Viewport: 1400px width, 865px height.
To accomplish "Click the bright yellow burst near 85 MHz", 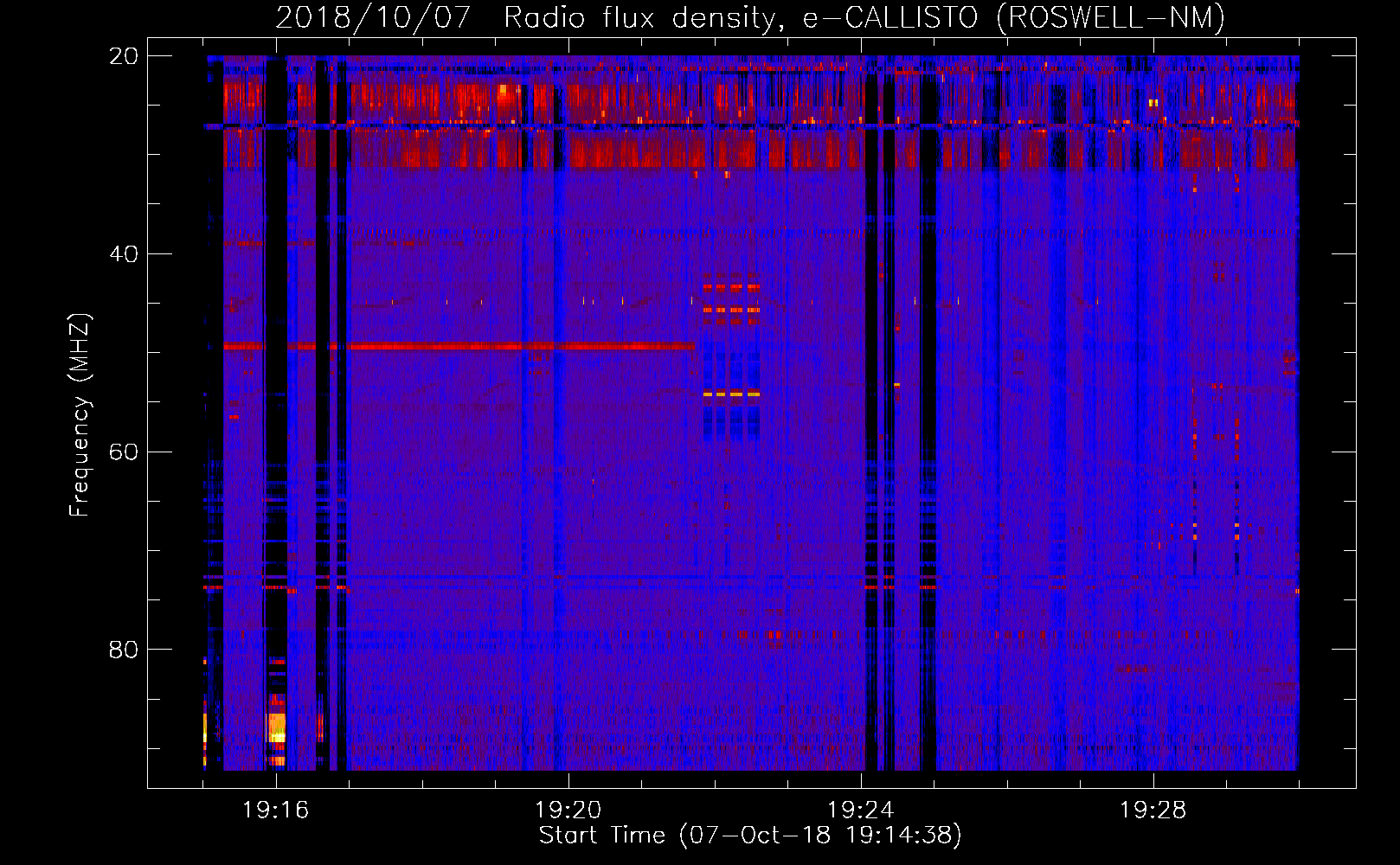I will 276,727.
